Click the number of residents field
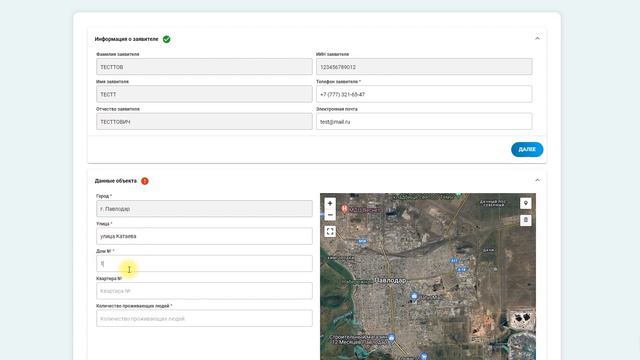640x360 pixels. point(204,318)
